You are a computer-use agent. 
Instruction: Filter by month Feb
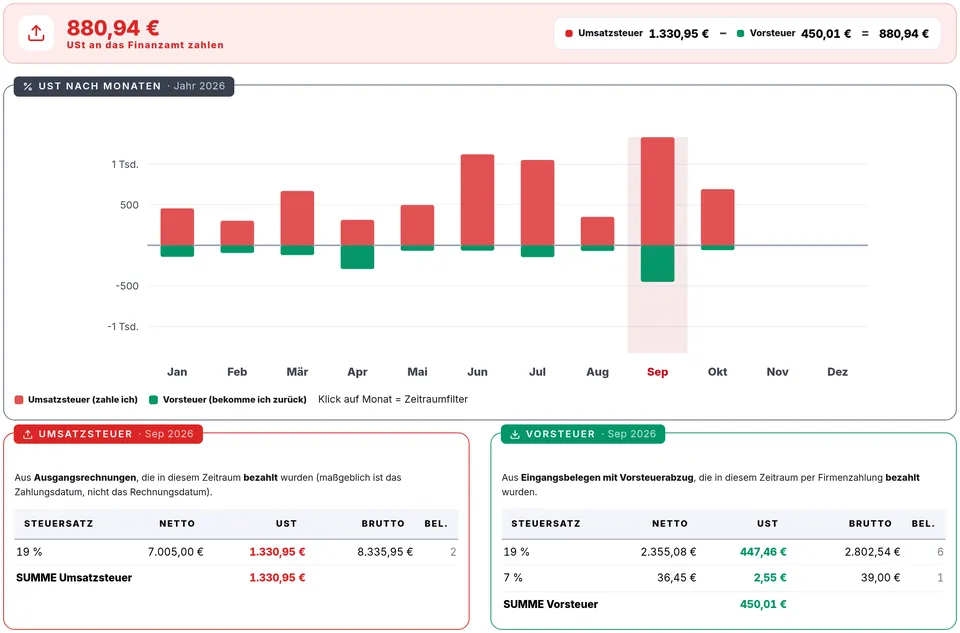(237, 372)
